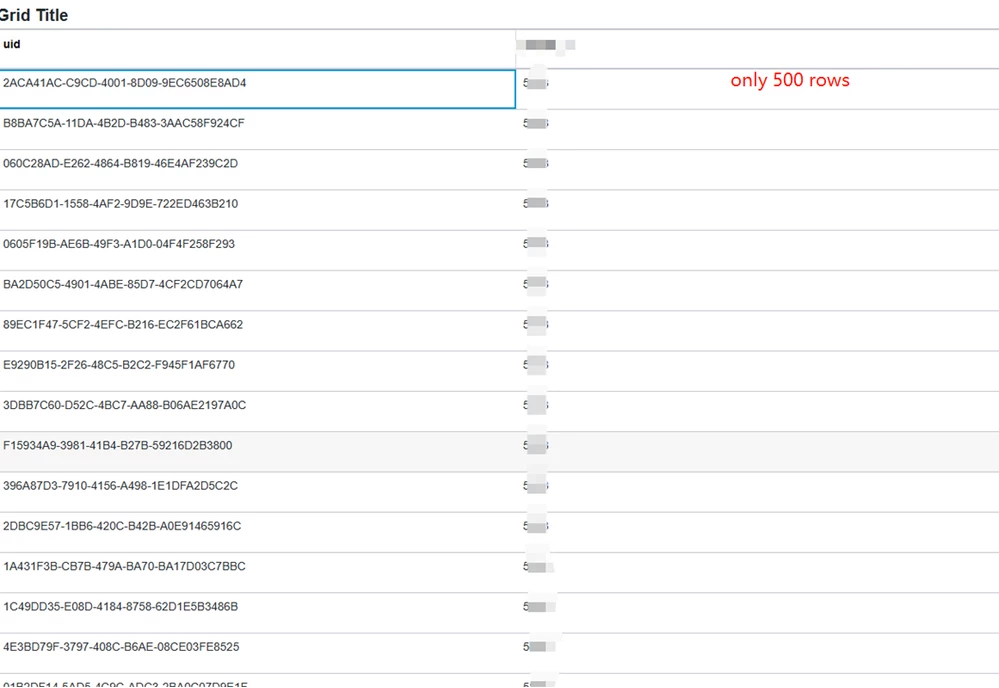Click highlighted row F15934A9-3981-41B4-B27B-59216D2B3800
Viewport: 999px width, 688px height.
pyautogui.click(x=500, y=452)
